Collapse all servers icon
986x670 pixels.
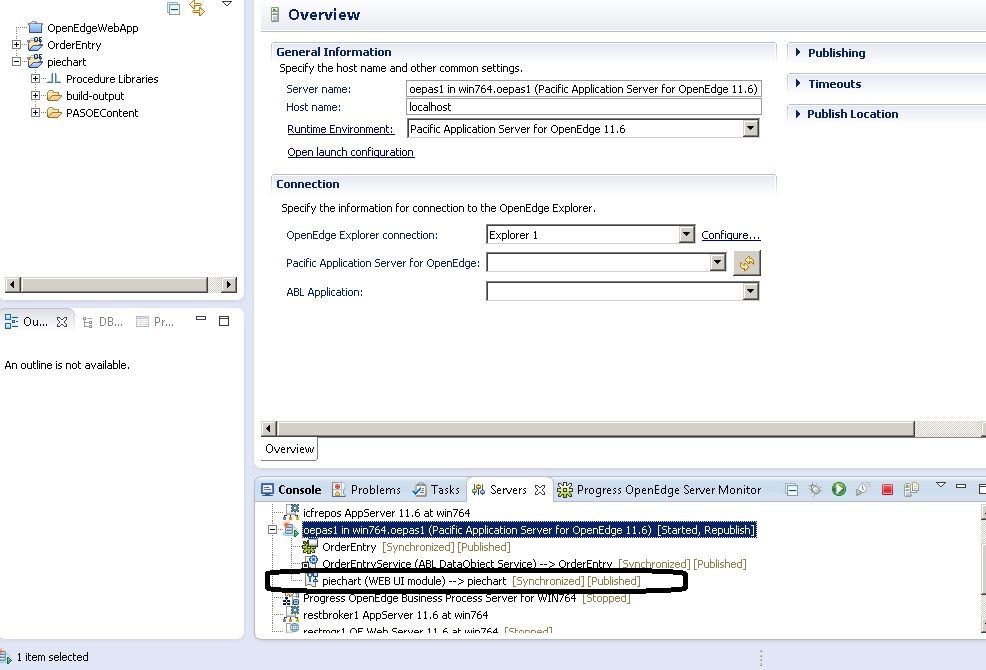click(792, 489)
